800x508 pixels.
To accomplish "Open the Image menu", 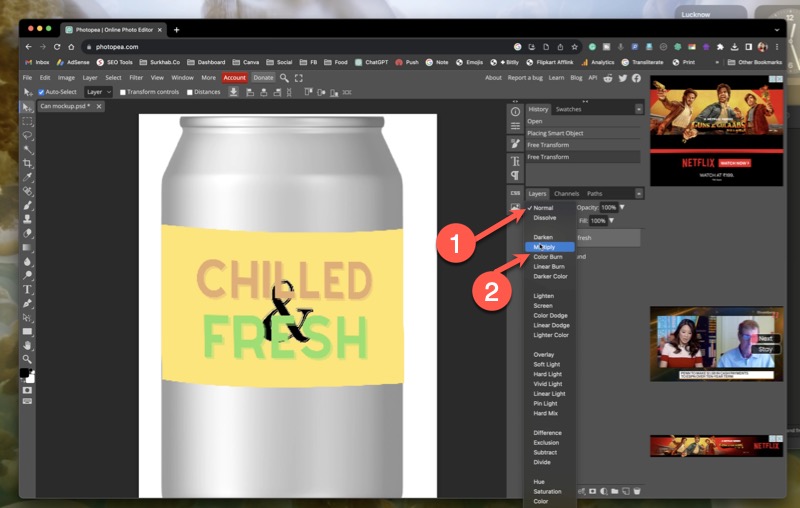I will [x=66, y=78].
